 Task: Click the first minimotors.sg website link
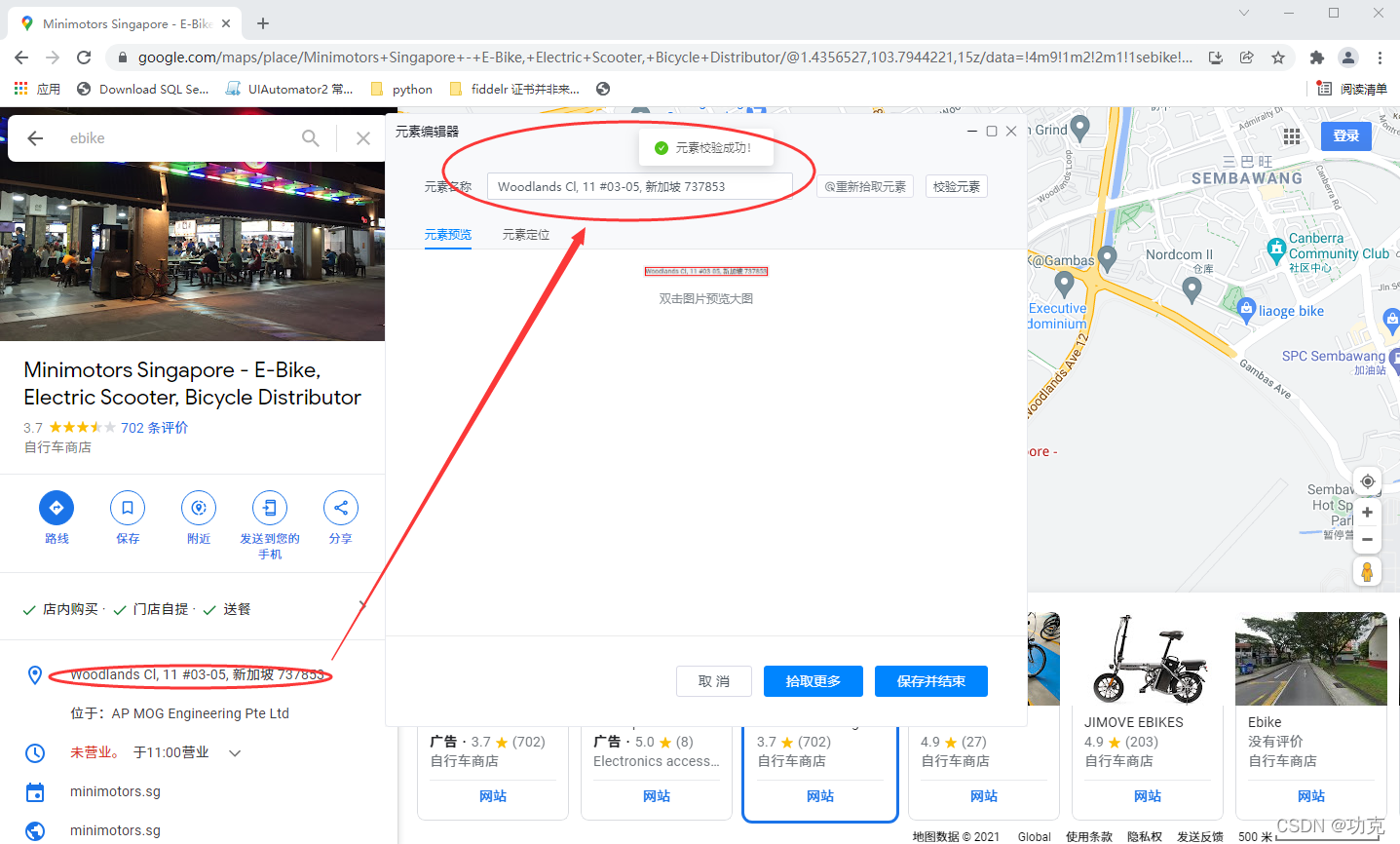(x=115, y=791)
